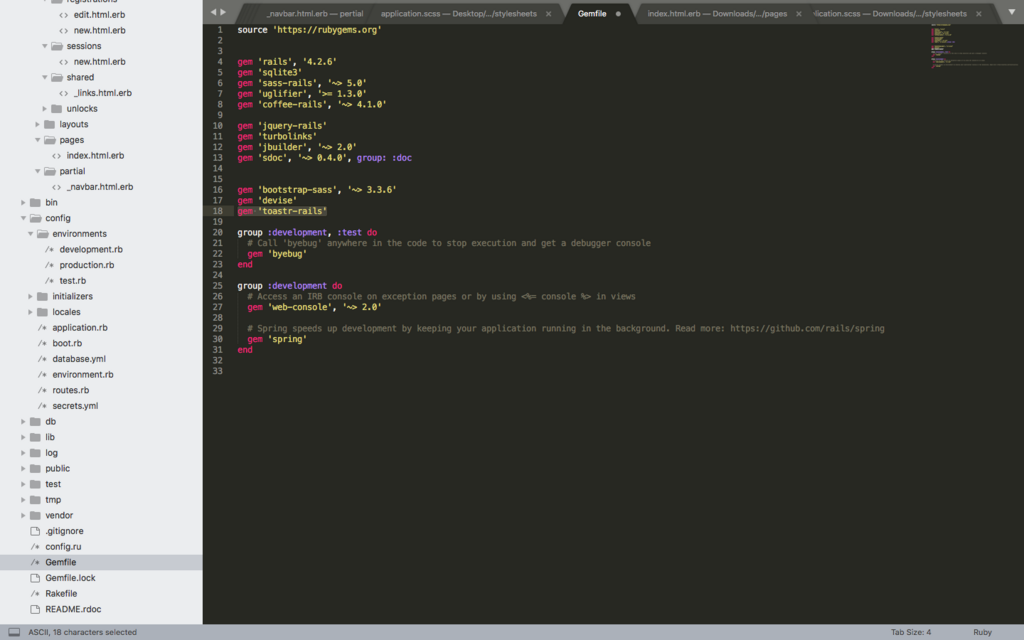
Task: Open routes.rb file
Action: [x=71, y=391]
